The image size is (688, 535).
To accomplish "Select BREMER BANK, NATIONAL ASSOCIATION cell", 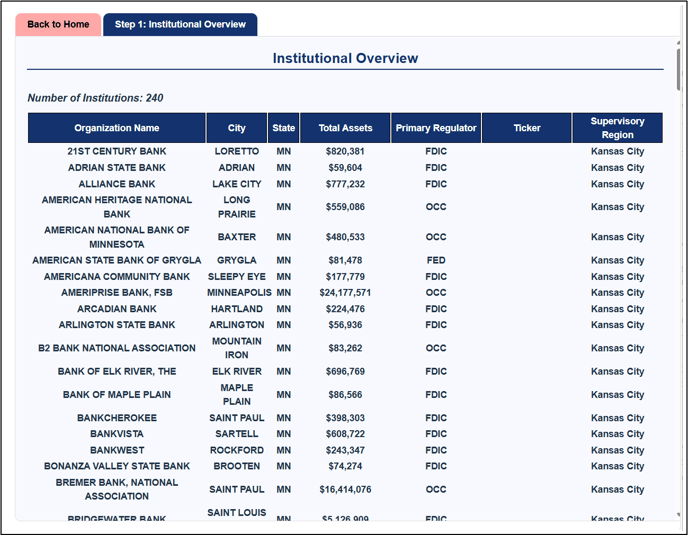I will coord(117,489).
